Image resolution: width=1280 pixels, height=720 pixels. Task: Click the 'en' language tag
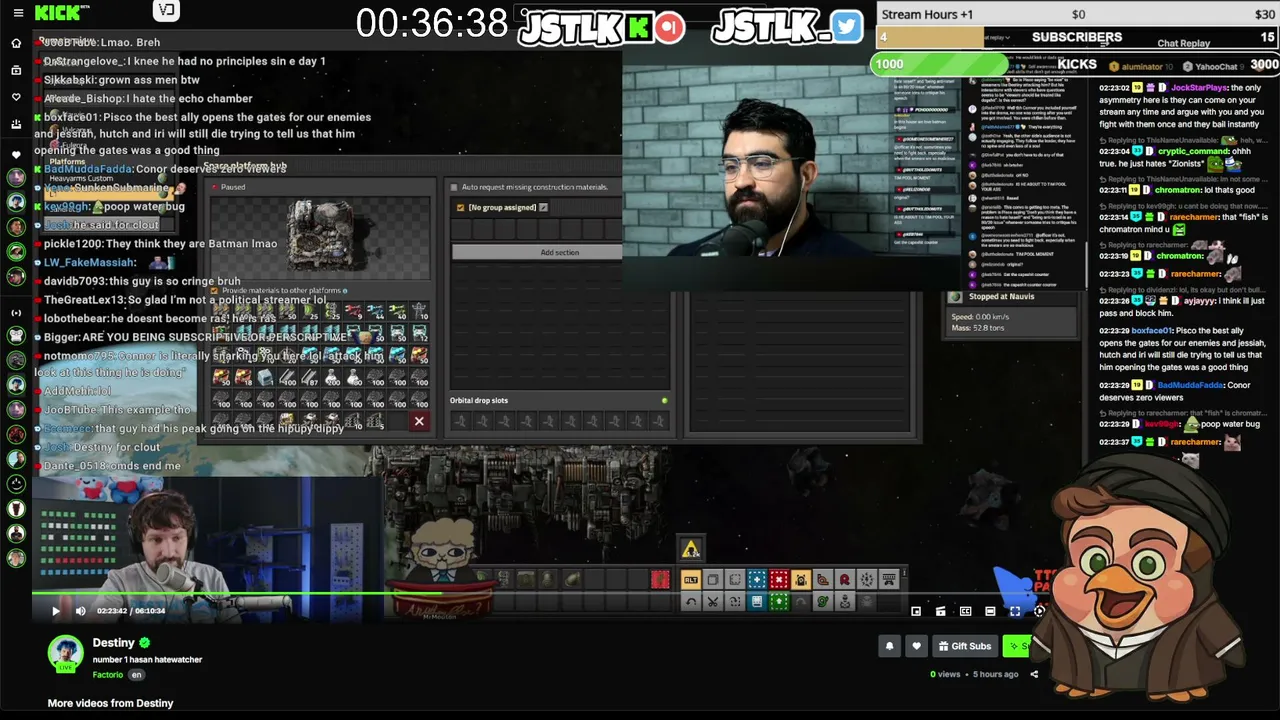point(137,675)
